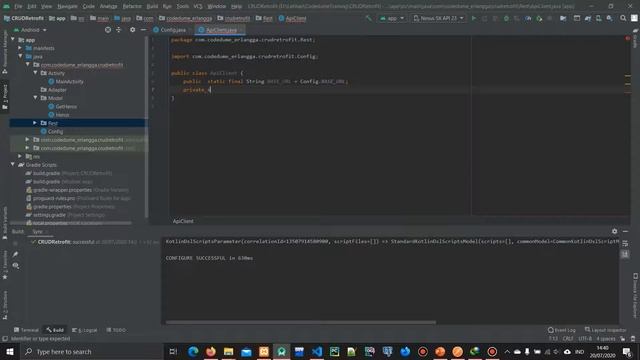The height and width of the screenshot is (360, 640).
Task: Open the Nexus 5X API 23 device dropdown
Action: [438, 18]
